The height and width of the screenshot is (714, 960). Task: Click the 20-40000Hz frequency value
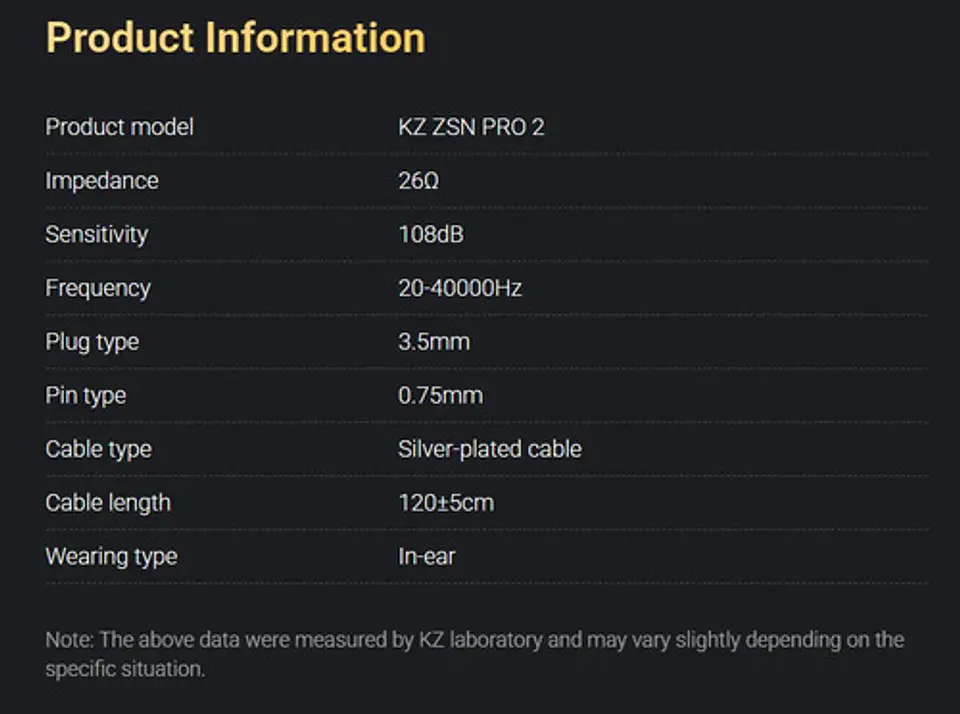point(460,288)
